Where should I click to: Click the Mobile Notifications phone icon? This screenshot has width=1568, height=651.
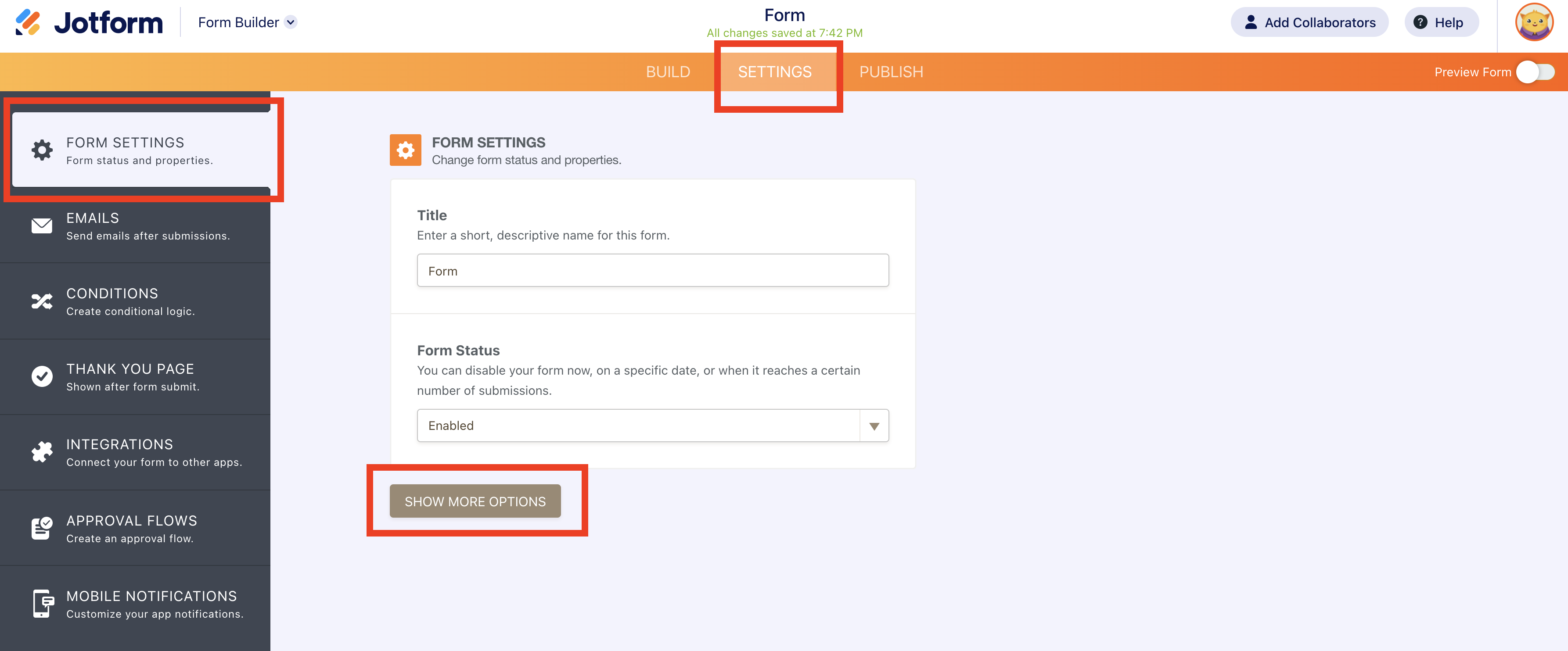[42, 604]
